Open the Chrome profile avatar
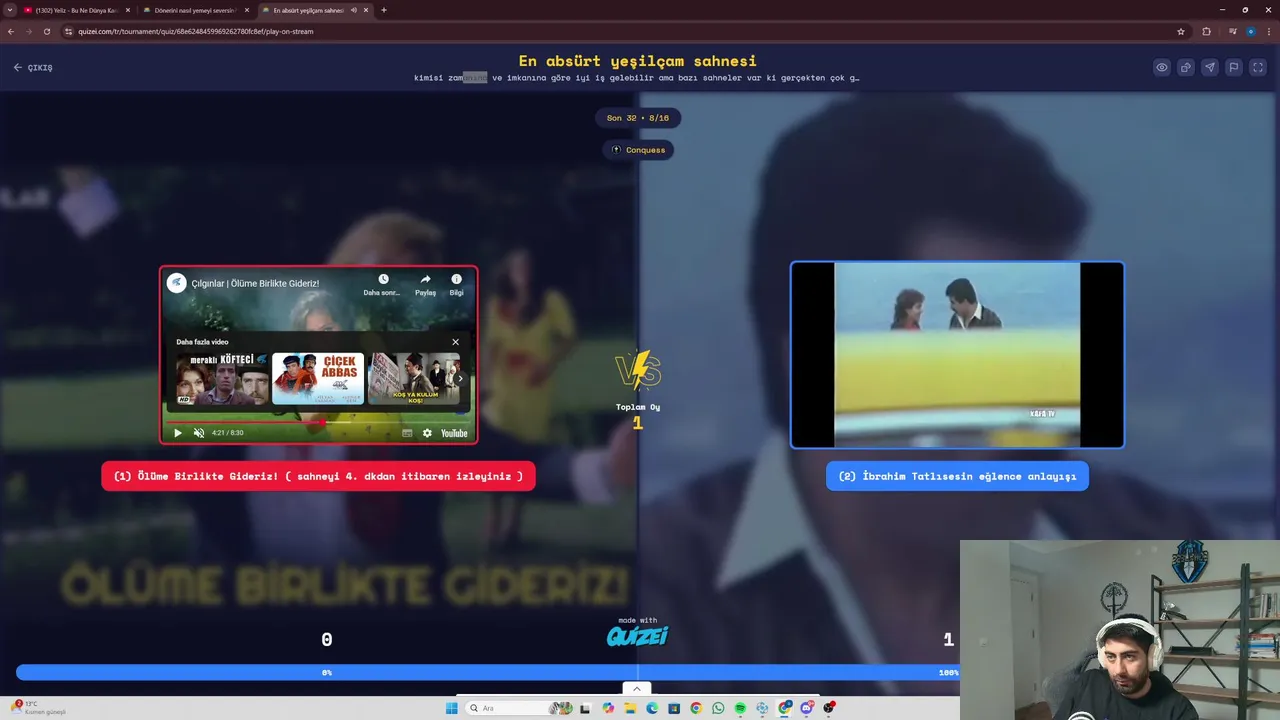Image resolution: width=1280 pixels, height=720 pixels. [x=1250, y=31]
